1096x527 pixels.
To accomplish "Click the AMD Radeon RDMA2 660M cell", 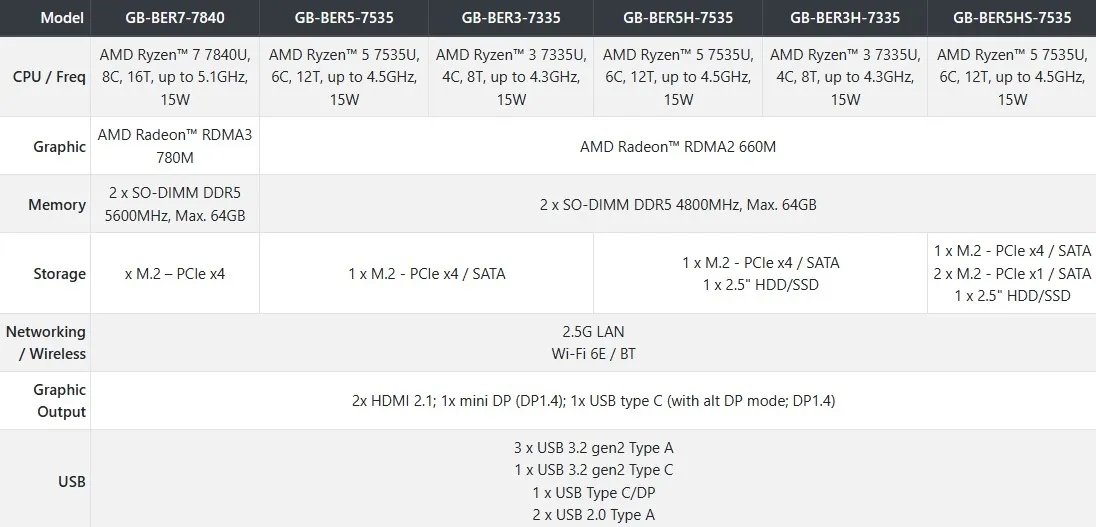I will coord(678,146).
